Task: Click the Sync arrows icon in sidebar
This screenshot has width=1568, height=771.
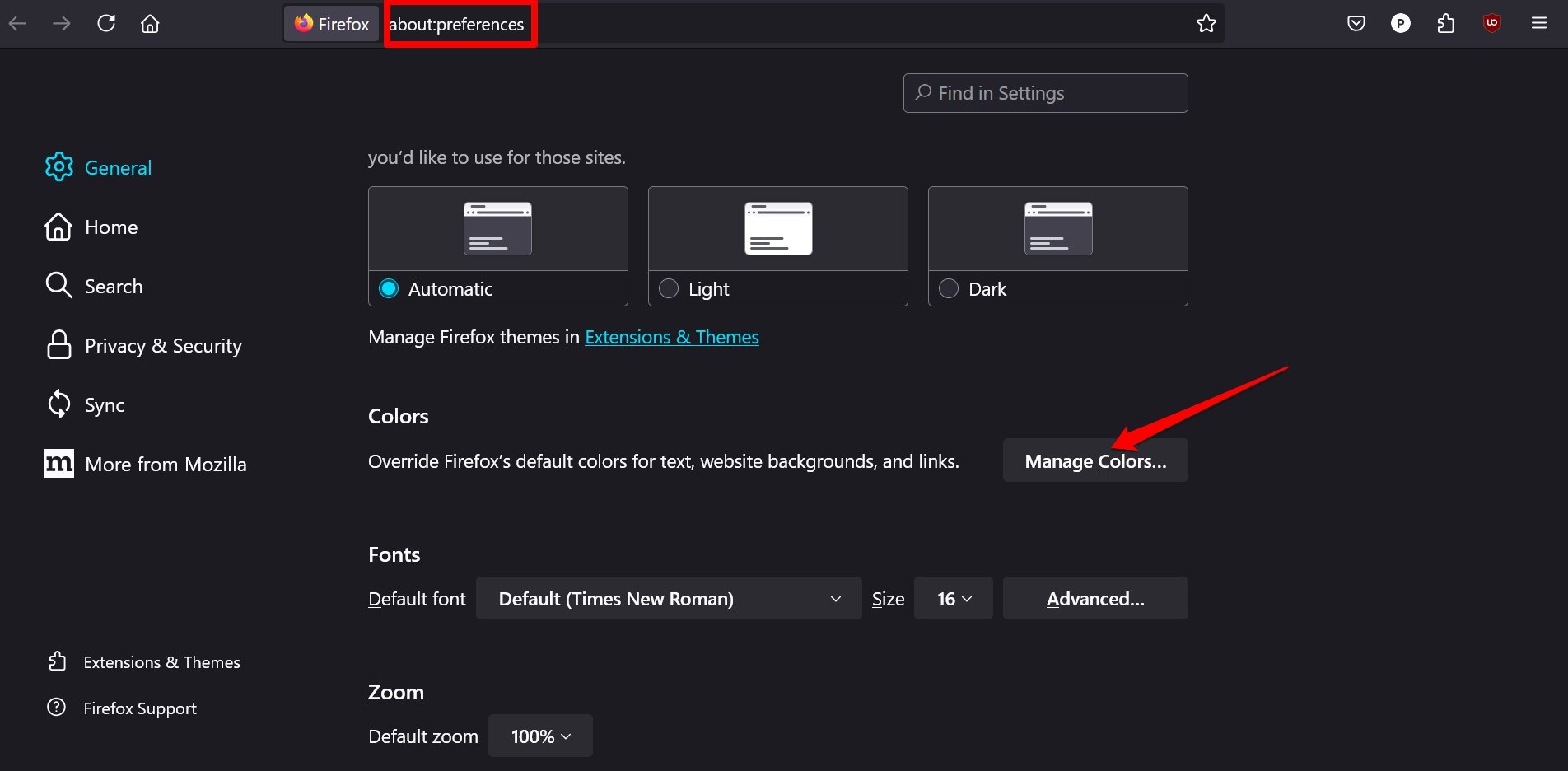Action: [x=58, y=404]
